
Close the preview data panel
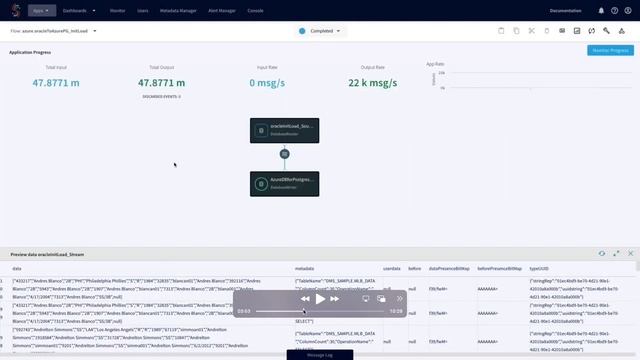[x=631, y=253]
